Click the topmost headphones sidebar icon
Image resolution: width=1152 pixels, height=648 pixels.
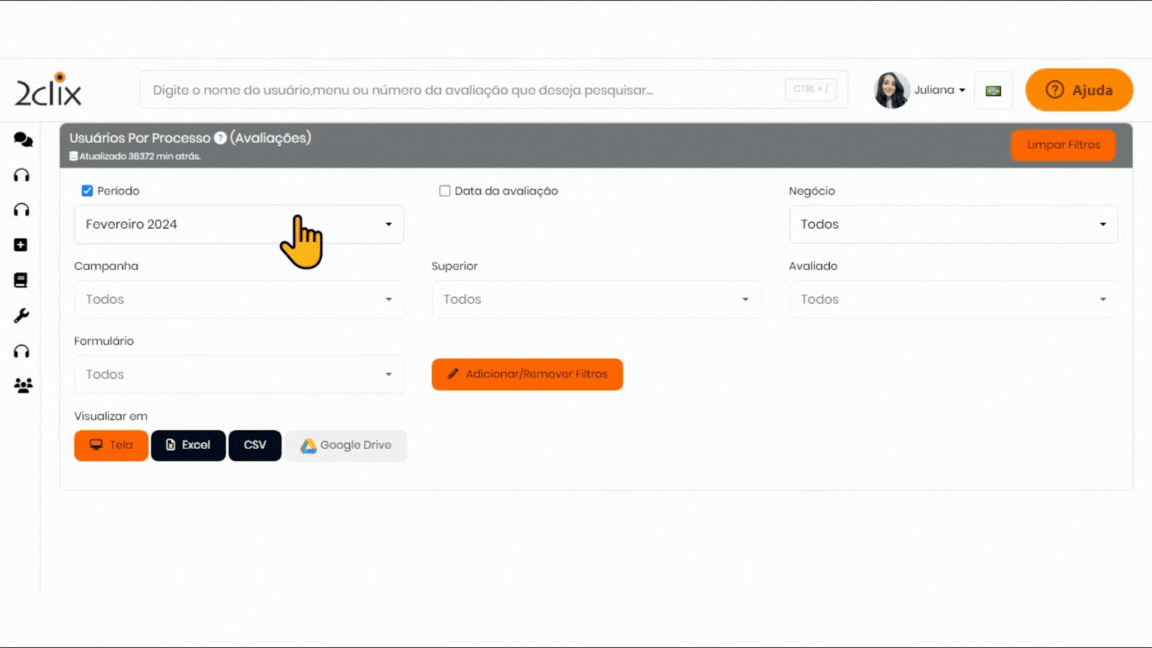point(21,175)
